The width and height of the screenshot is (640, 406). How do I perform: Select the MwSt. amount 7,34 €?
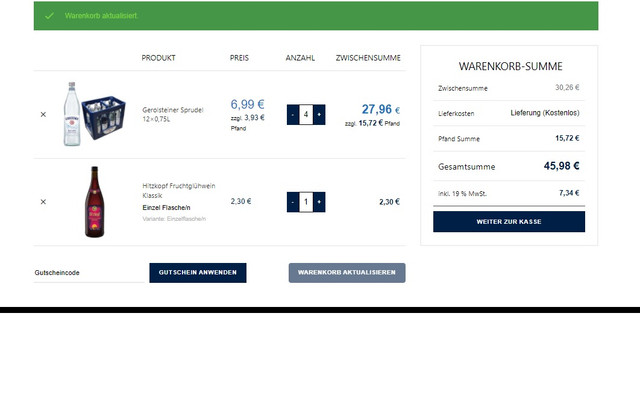569,193
